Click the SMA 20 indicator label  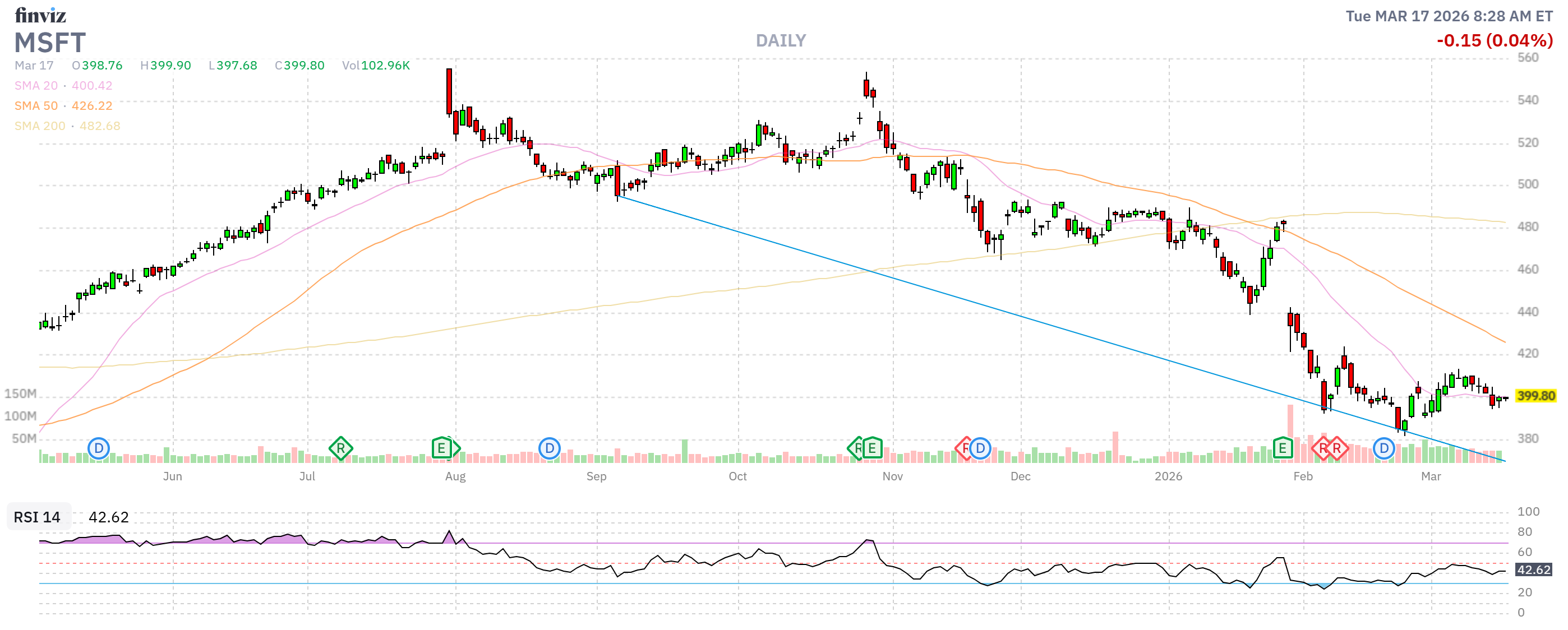[x=36, y=86]
